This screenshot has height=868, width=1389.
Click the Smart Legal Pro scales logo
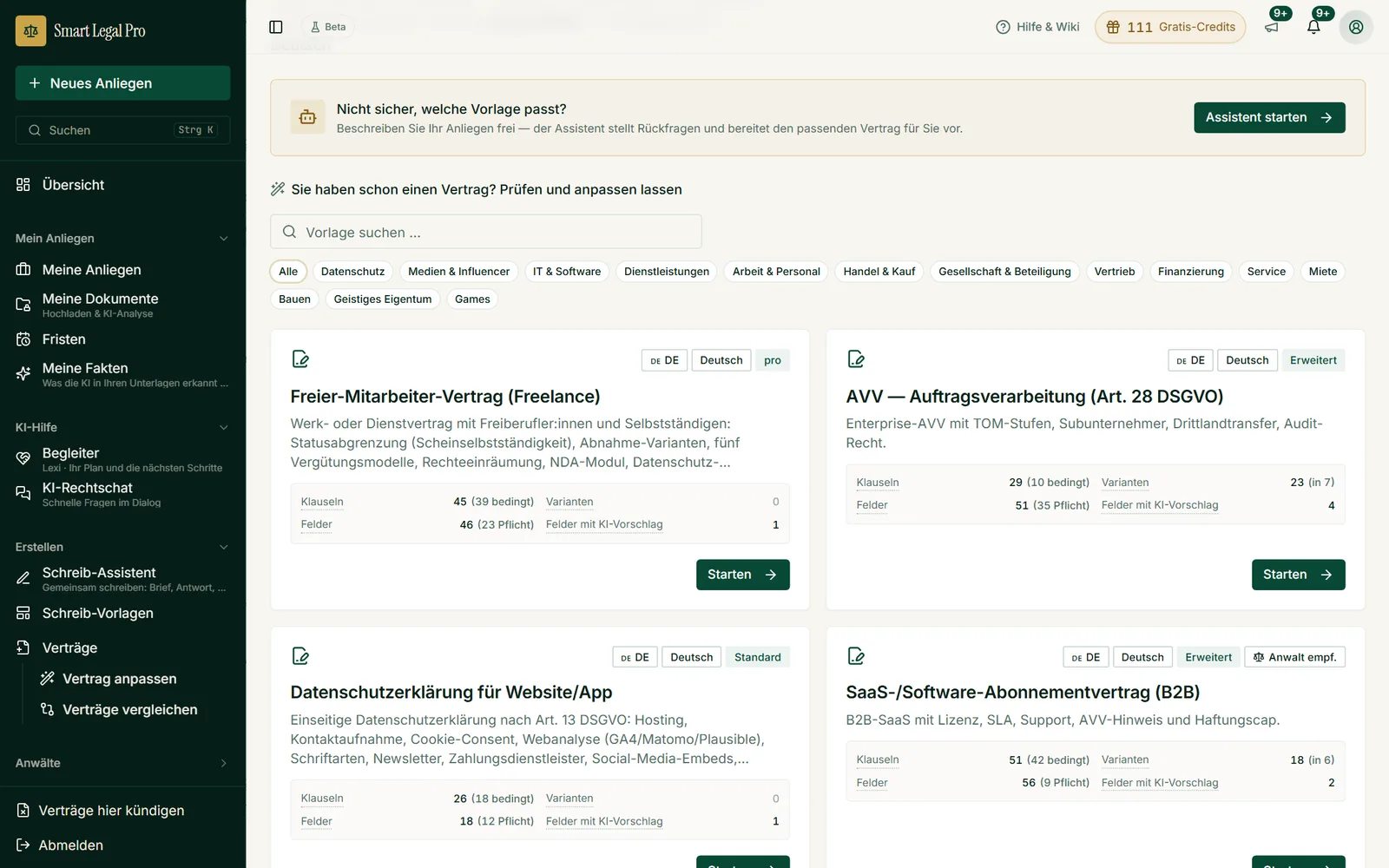31,30
